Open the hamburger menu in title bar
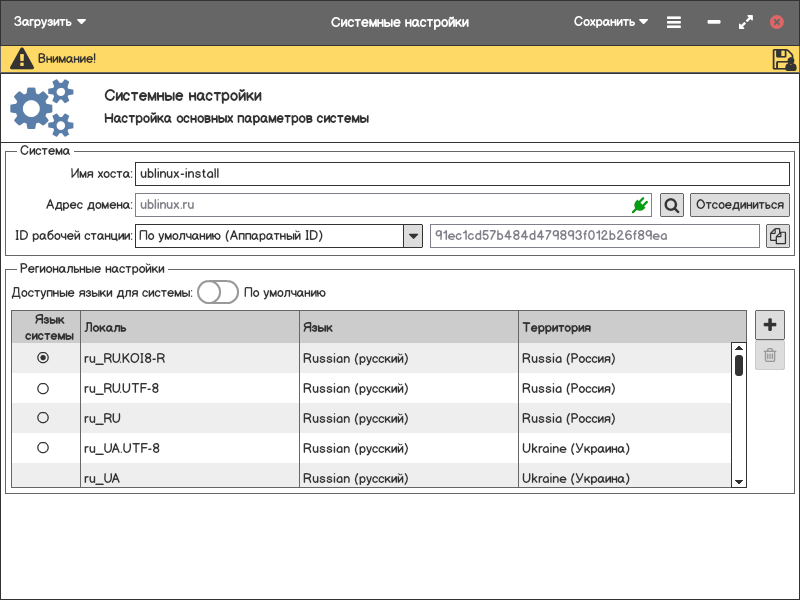 (674, 22)
